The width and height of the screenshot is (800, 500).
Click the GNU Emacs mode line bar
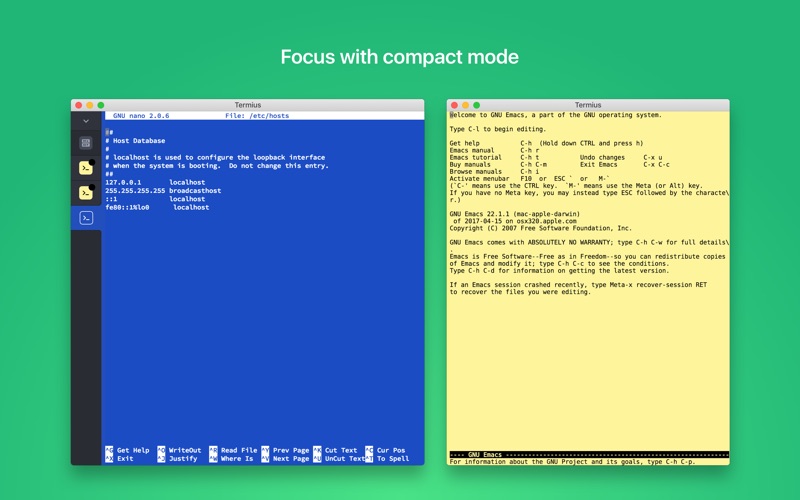(x=588, y=454)
